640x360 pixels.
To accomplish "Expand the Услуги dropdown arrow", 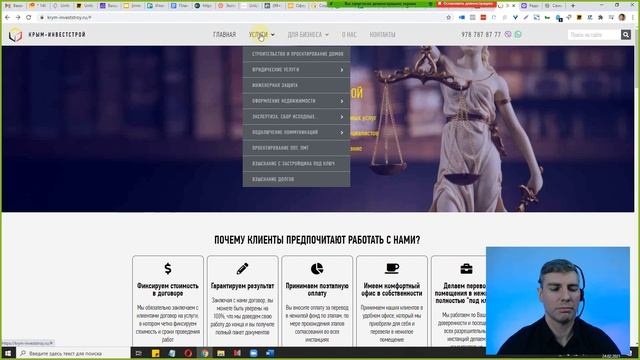I will (x=273, y=35).
